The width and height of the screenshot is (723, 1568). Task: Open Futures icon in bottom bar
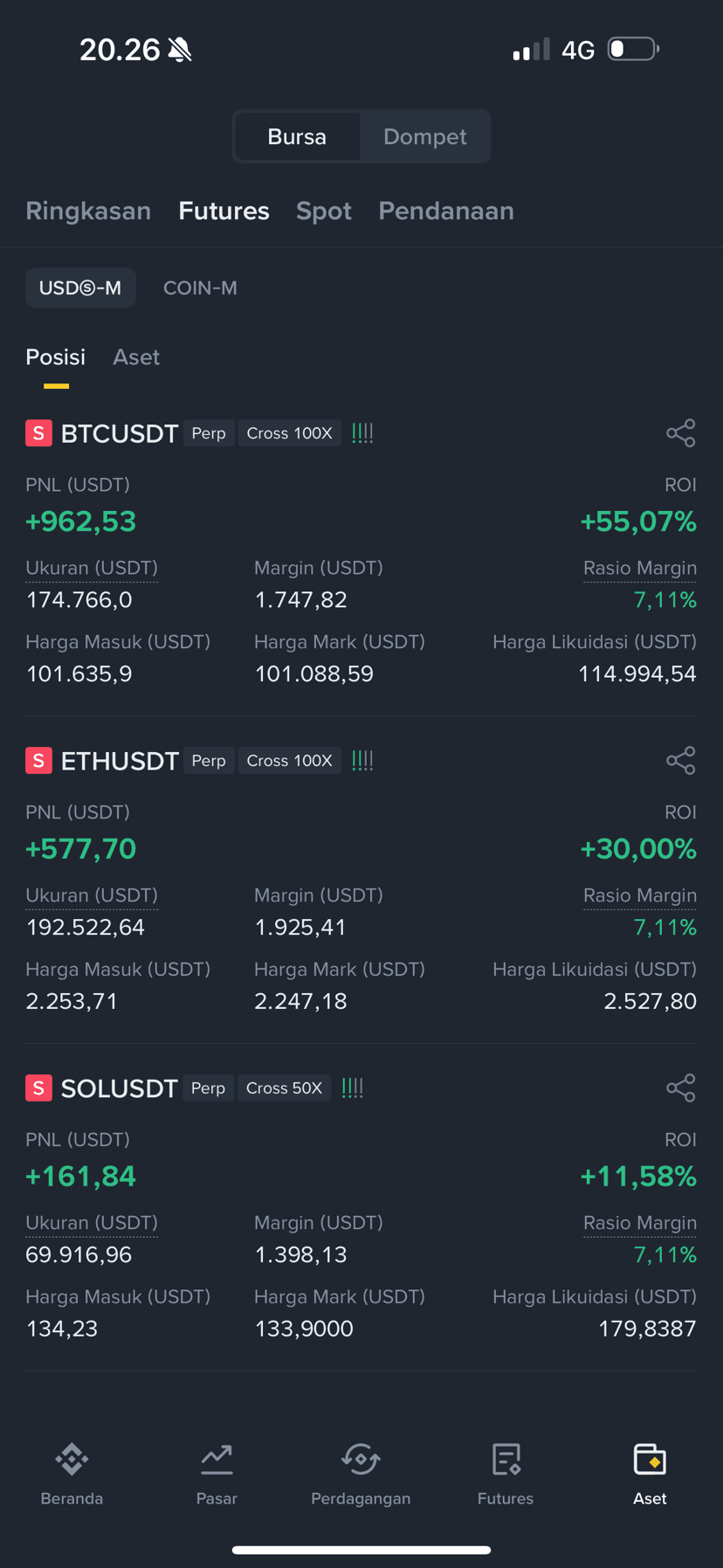point(506,1458)
